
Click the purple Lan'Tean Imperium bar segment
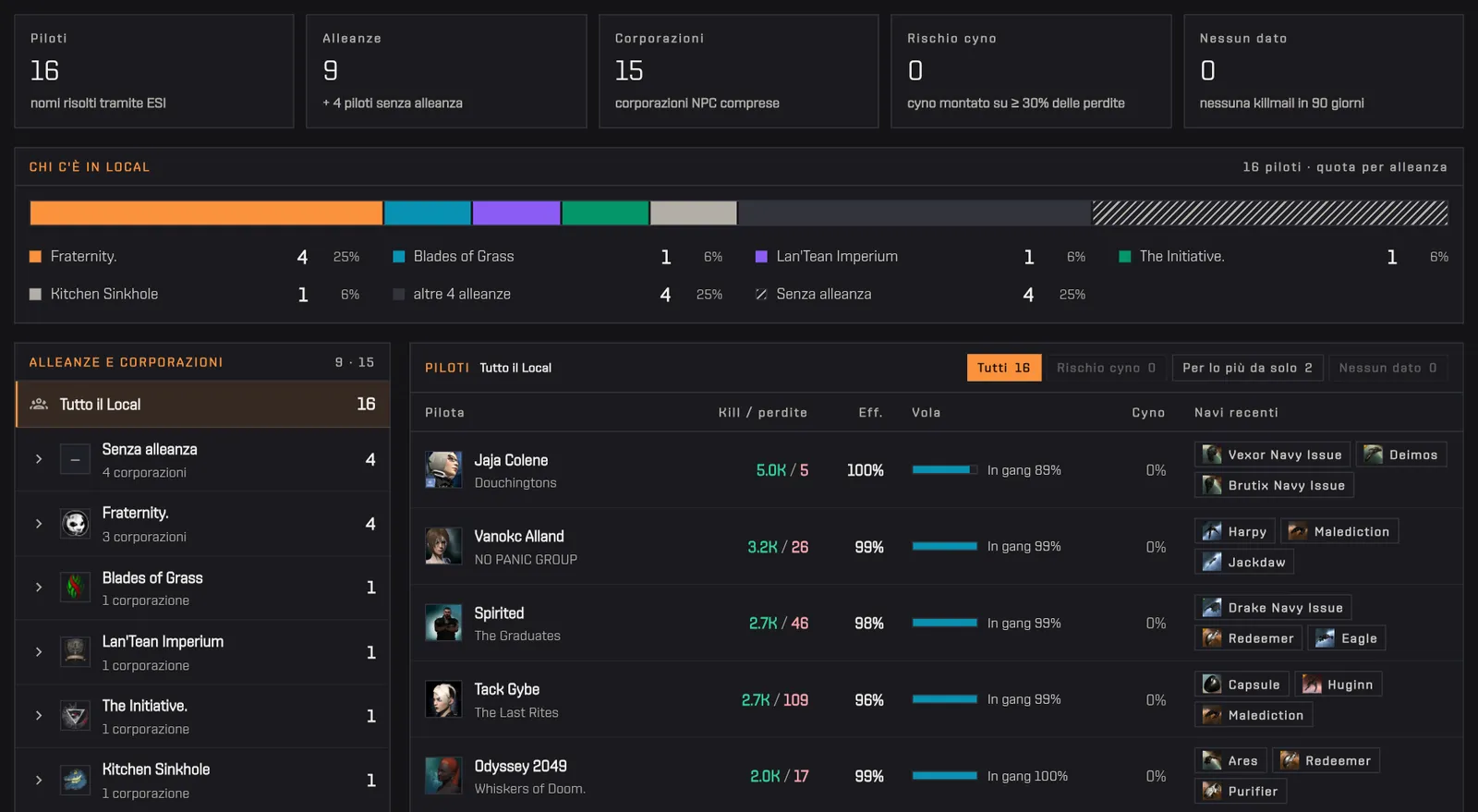click(x=516, y=213)
